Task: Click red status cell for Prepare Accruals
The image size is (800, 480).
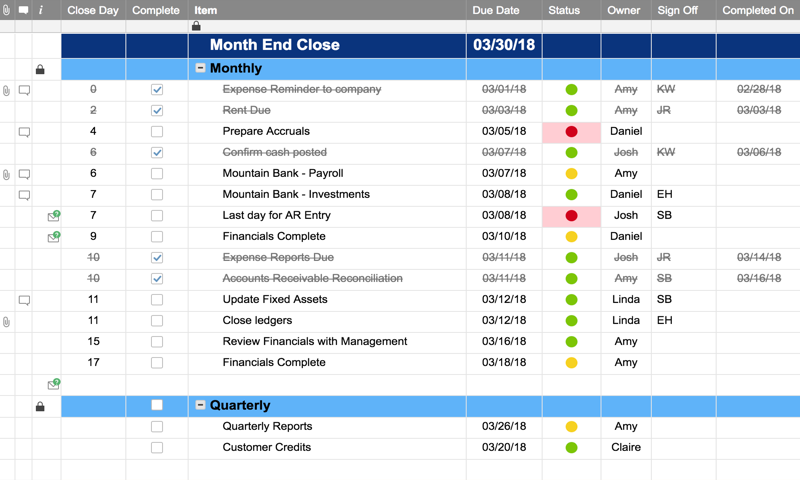Action: pos(571,132)
